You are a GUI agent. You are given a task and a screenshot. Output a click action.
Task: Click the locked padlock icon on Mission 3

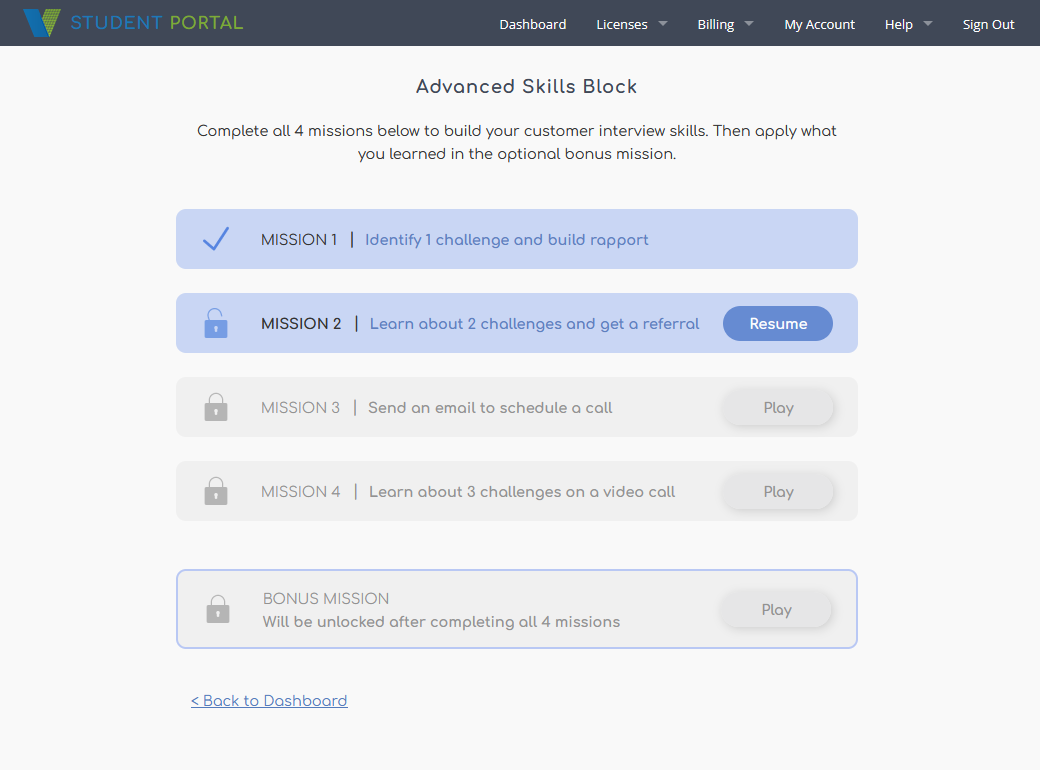point(216,407)
